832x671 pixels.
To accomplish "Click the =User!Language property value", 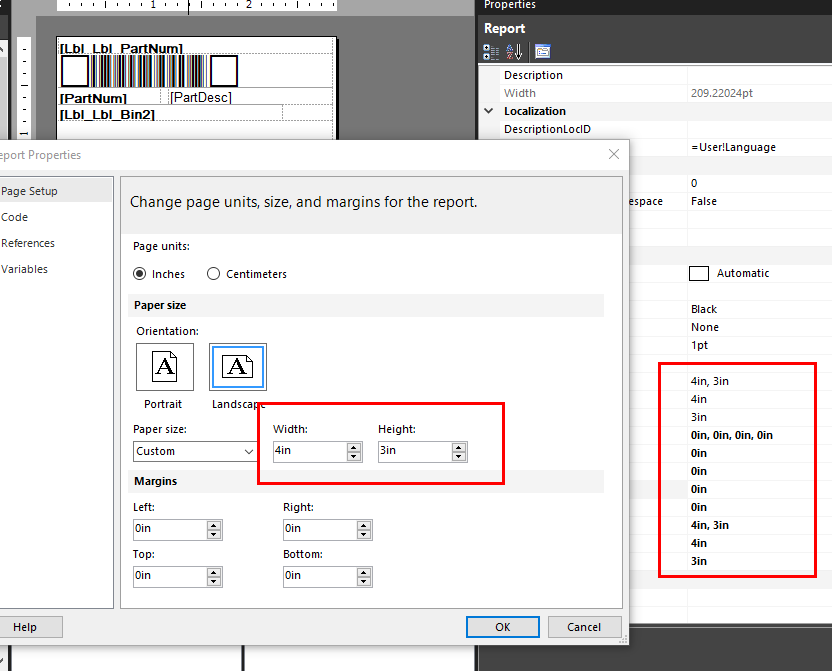I will pyautogui.click(x=733, y=147).
